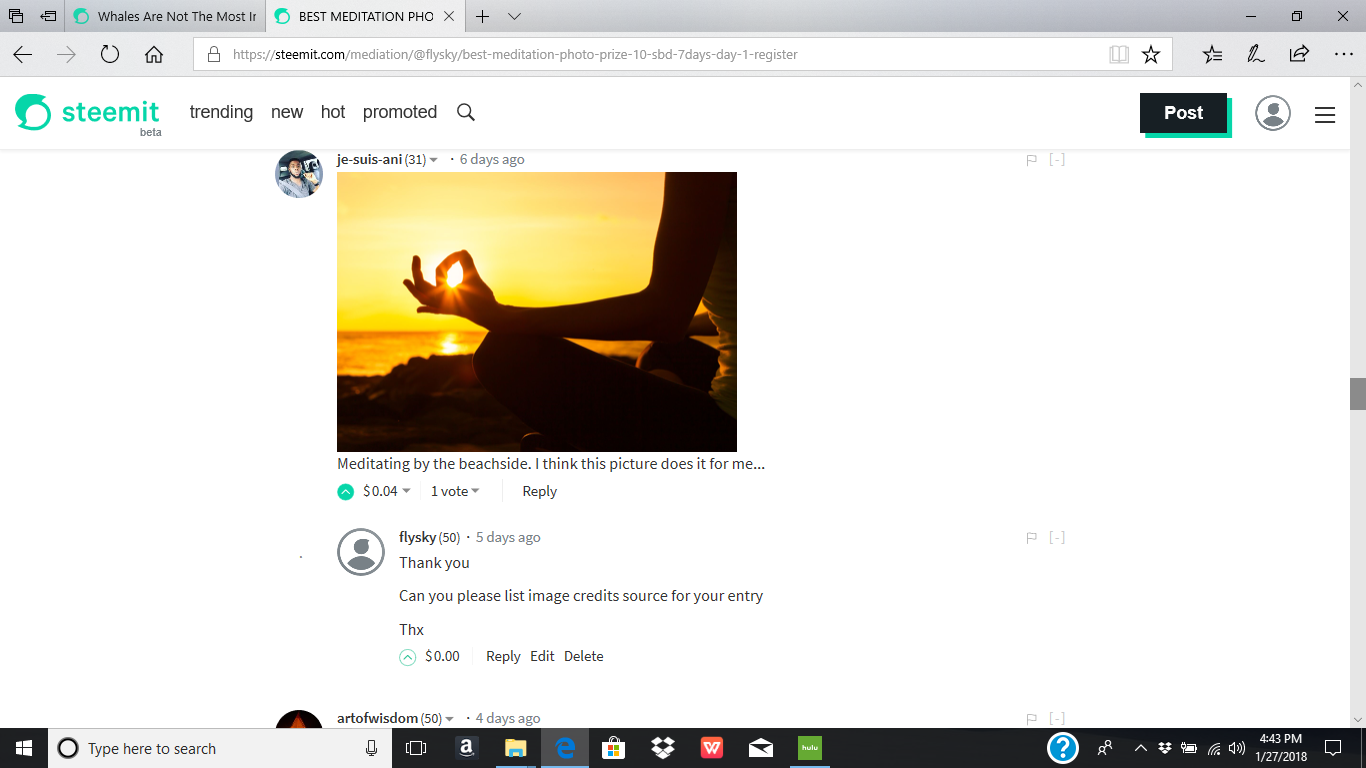1366x768 pixels.
Task: Open the hamburger menu
Action: click(x=1325, y=115)
